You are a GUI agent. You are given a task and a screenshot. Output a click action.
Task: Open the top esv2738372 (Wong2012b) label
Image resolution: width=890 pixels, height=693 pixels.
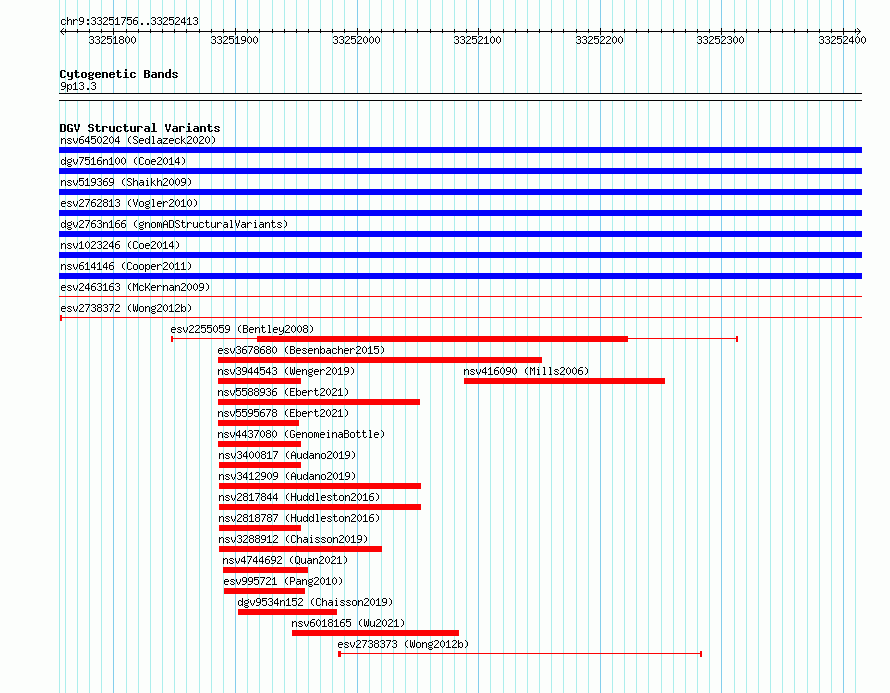126,308
